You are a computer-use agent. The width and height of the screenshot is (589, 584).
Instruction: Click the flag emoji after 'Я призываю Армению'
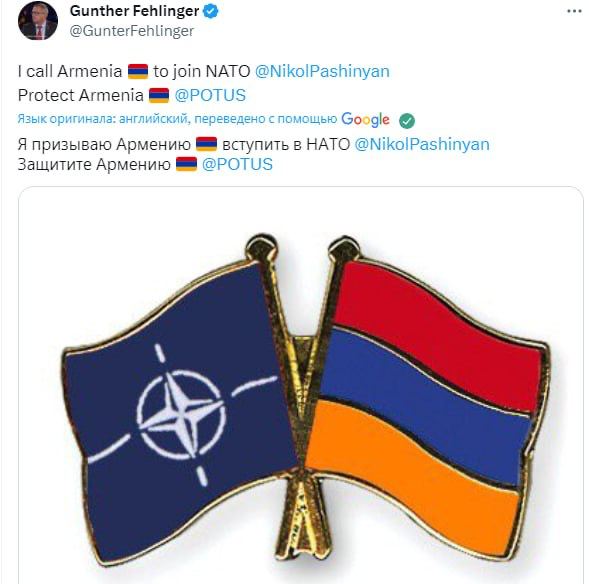coord(206,144)
